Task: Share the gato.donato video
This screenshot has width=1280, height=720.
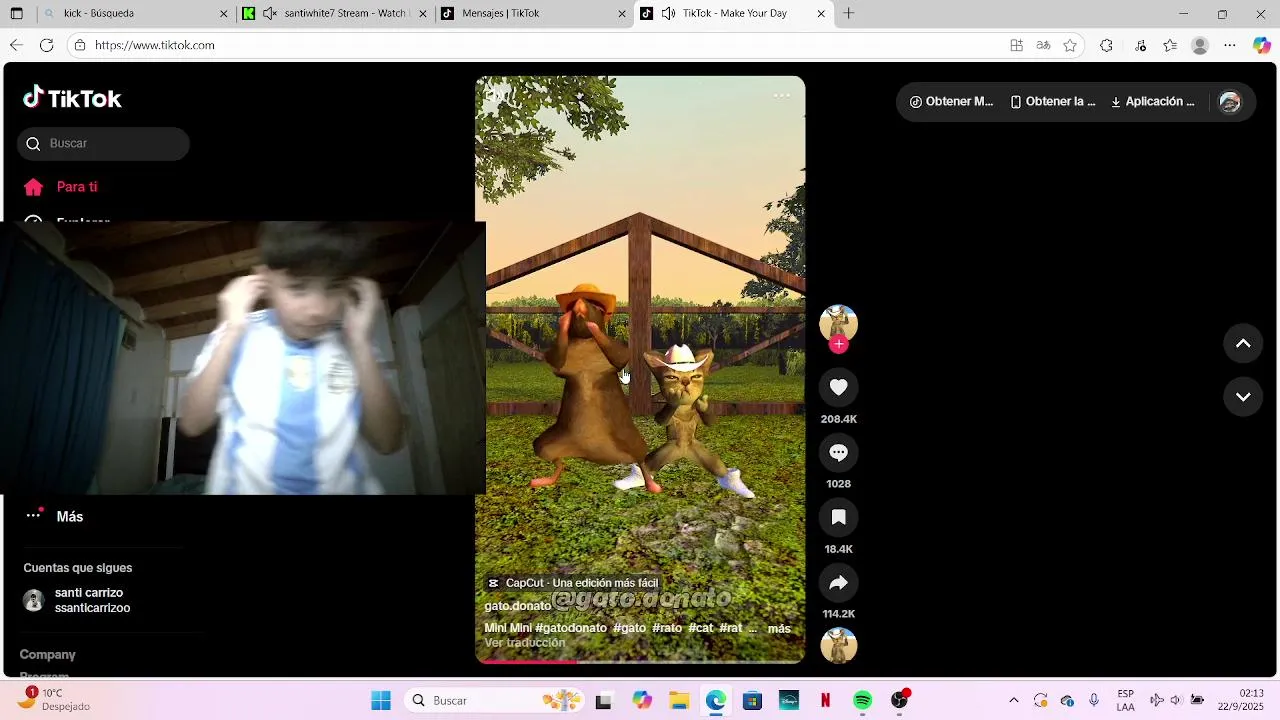Action: (838, 582)
